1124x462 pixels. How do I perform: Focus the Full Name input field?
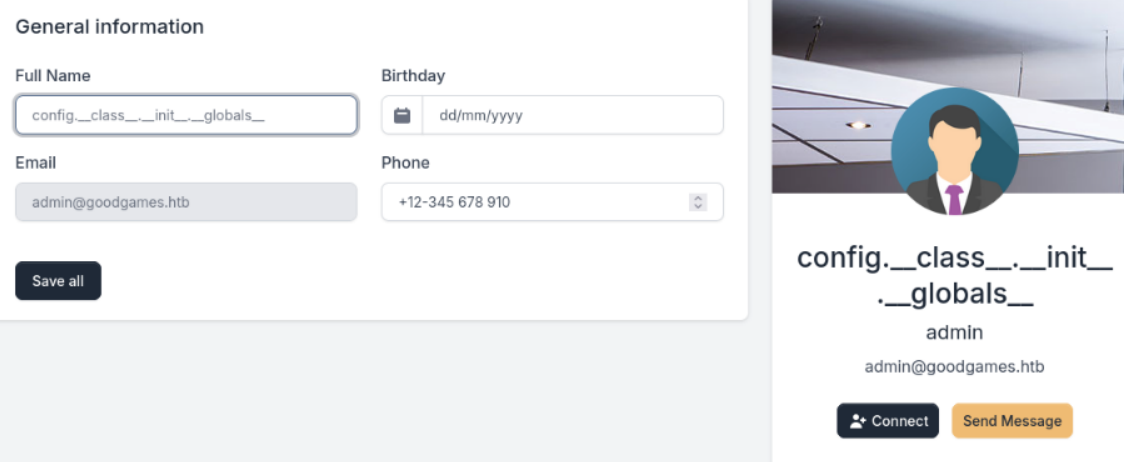(186, 115)
